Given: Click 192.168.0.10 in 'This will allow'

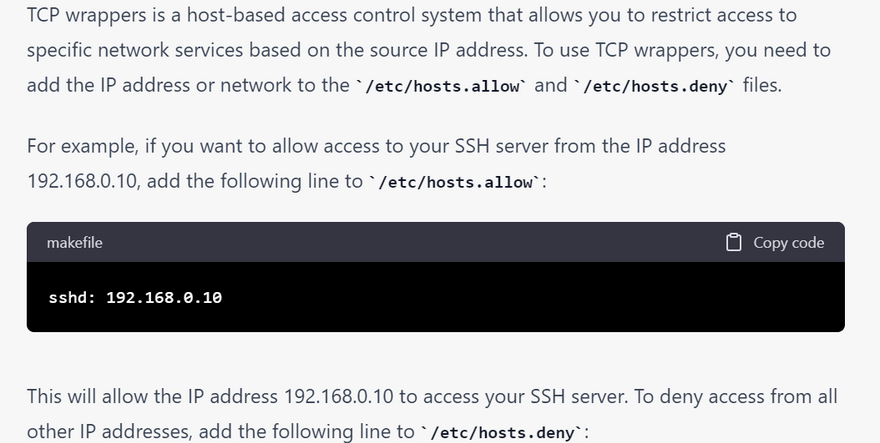Looking at the screenshot, I should (339, 396).
